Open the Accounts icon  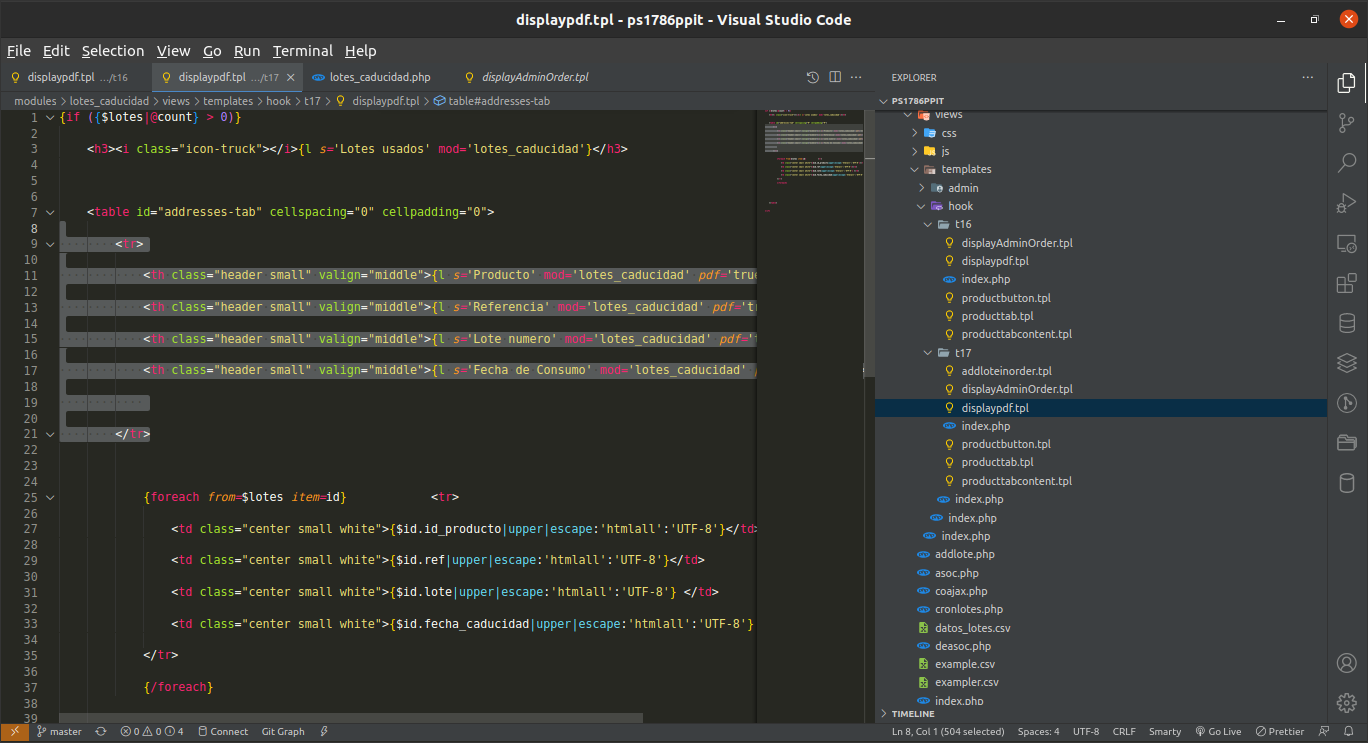(x=1346, y=663)
